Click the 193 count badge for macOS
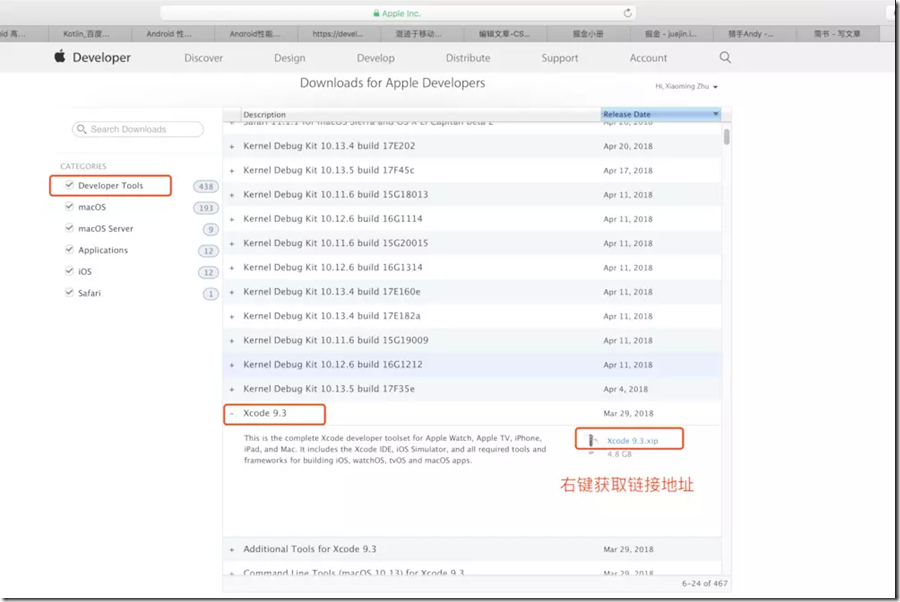The image size is (900, 602). click(205, 208)
